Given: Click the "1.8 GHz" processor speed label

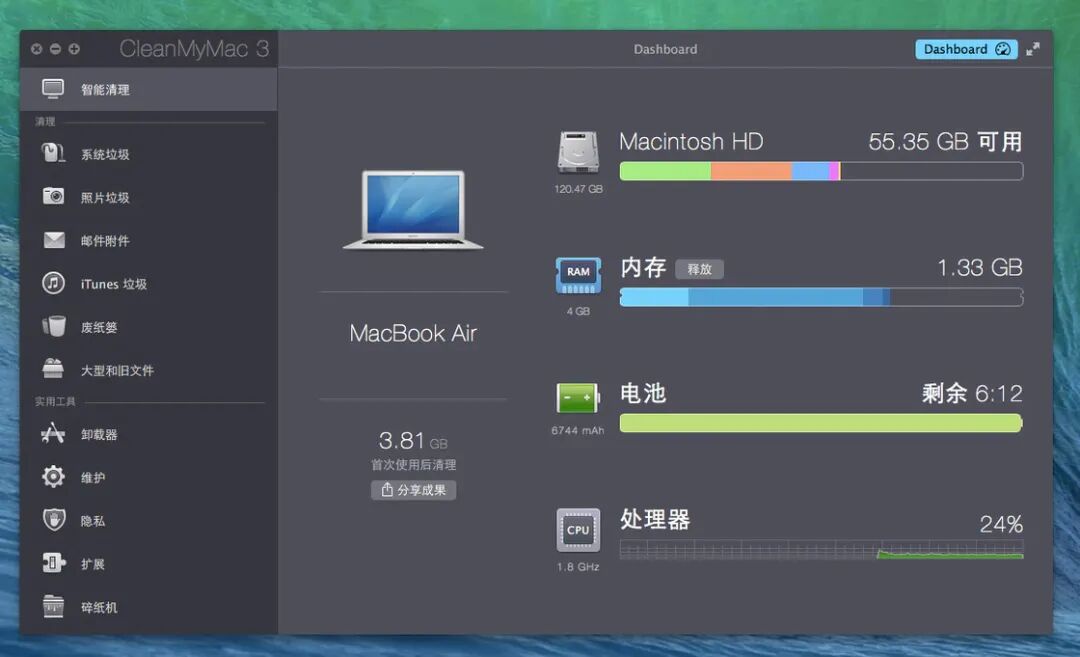Looking at the screenshot, I should pos(578,567).
